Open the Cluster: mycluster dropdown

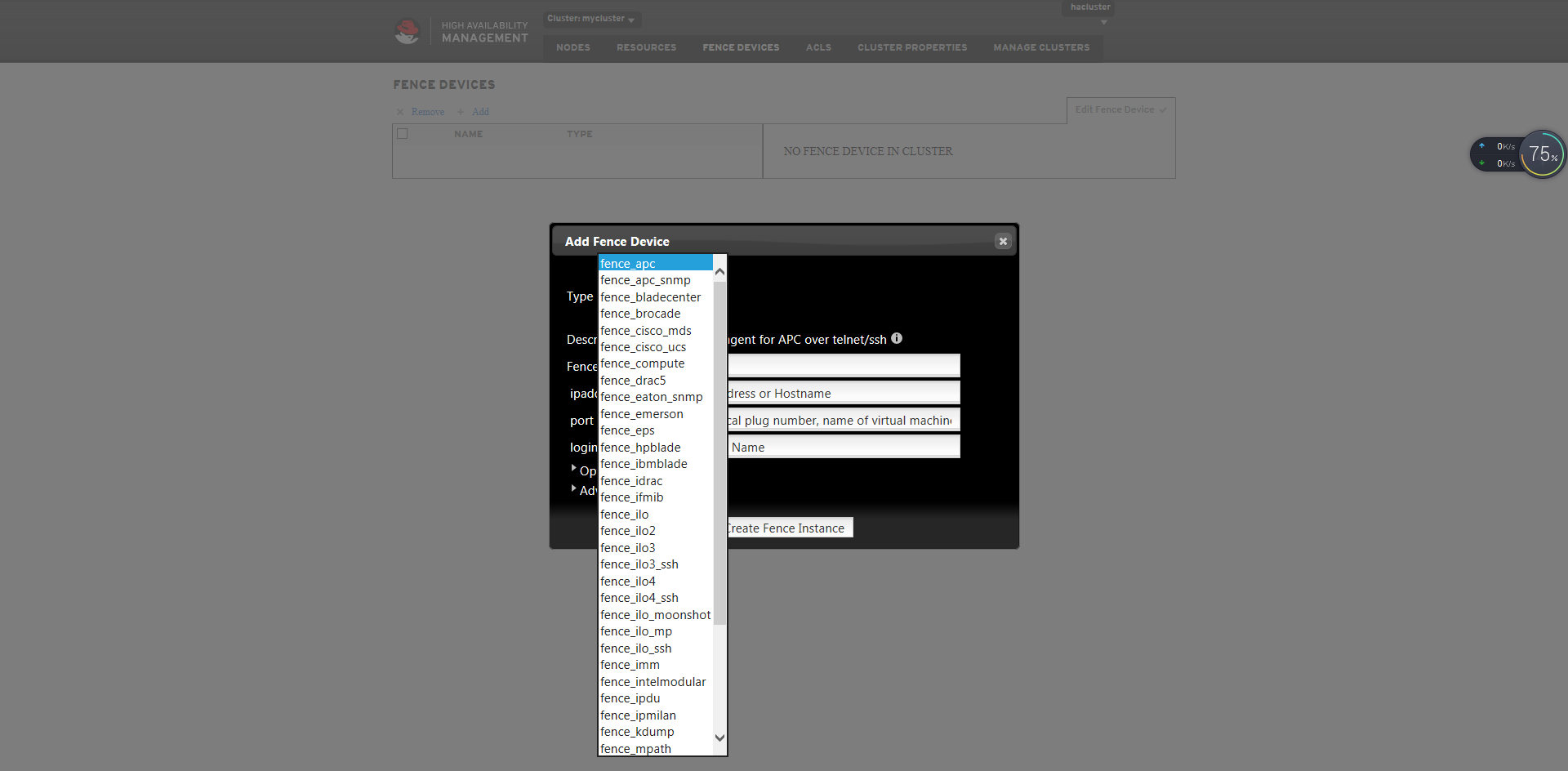pos(591,19)
